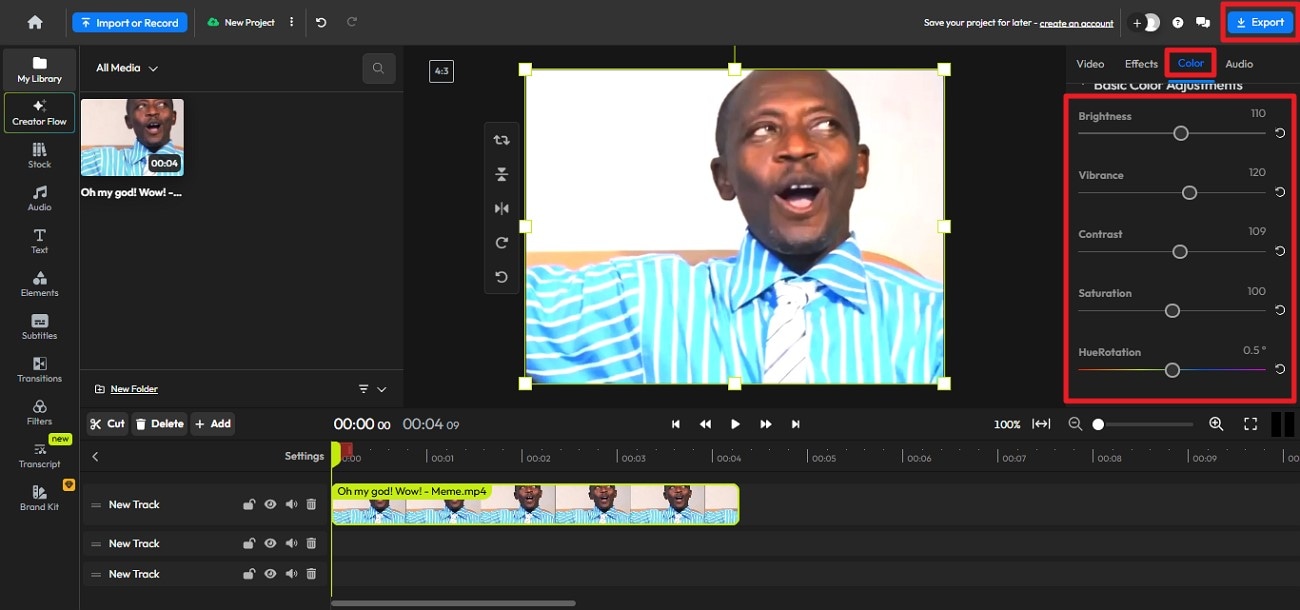1300x610 pixels.
Task: Adjust the Saturation slider
Action: click(1172, 311)
